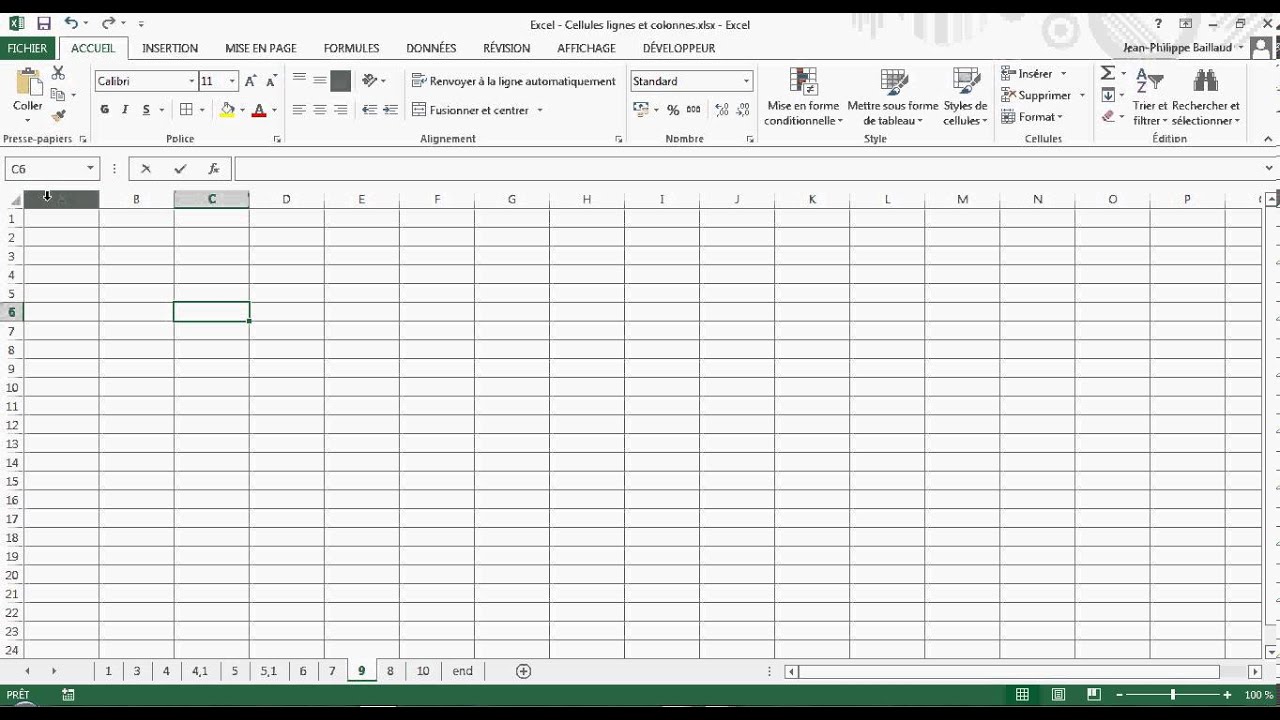Switch to MISE EN PAGE tab
Screen dimensions: 1280x720
tap(261, 48)
